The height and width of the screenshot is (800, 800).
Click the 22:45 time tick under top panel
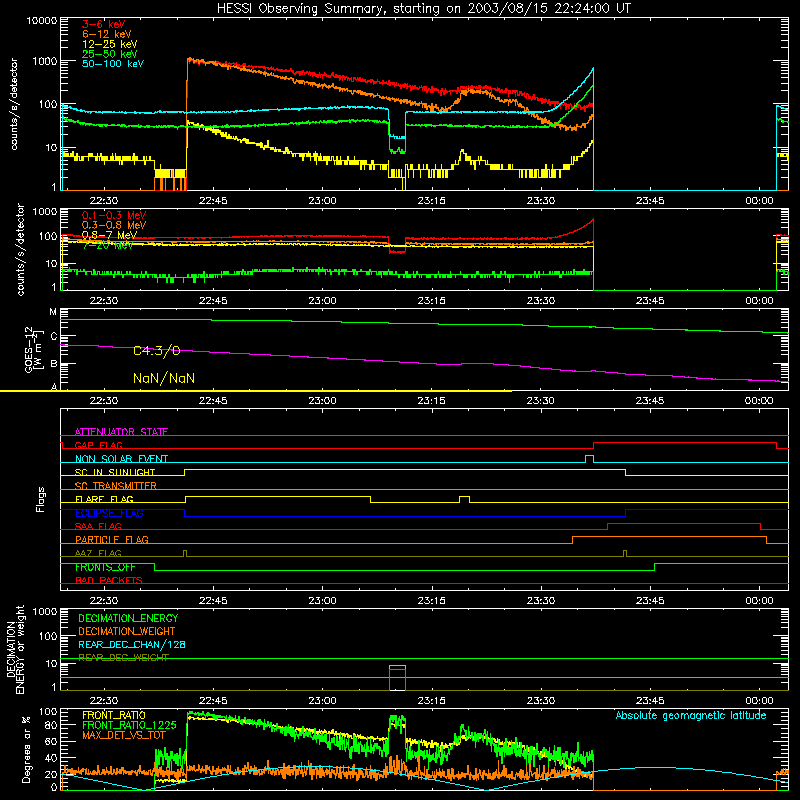(213, 201)
